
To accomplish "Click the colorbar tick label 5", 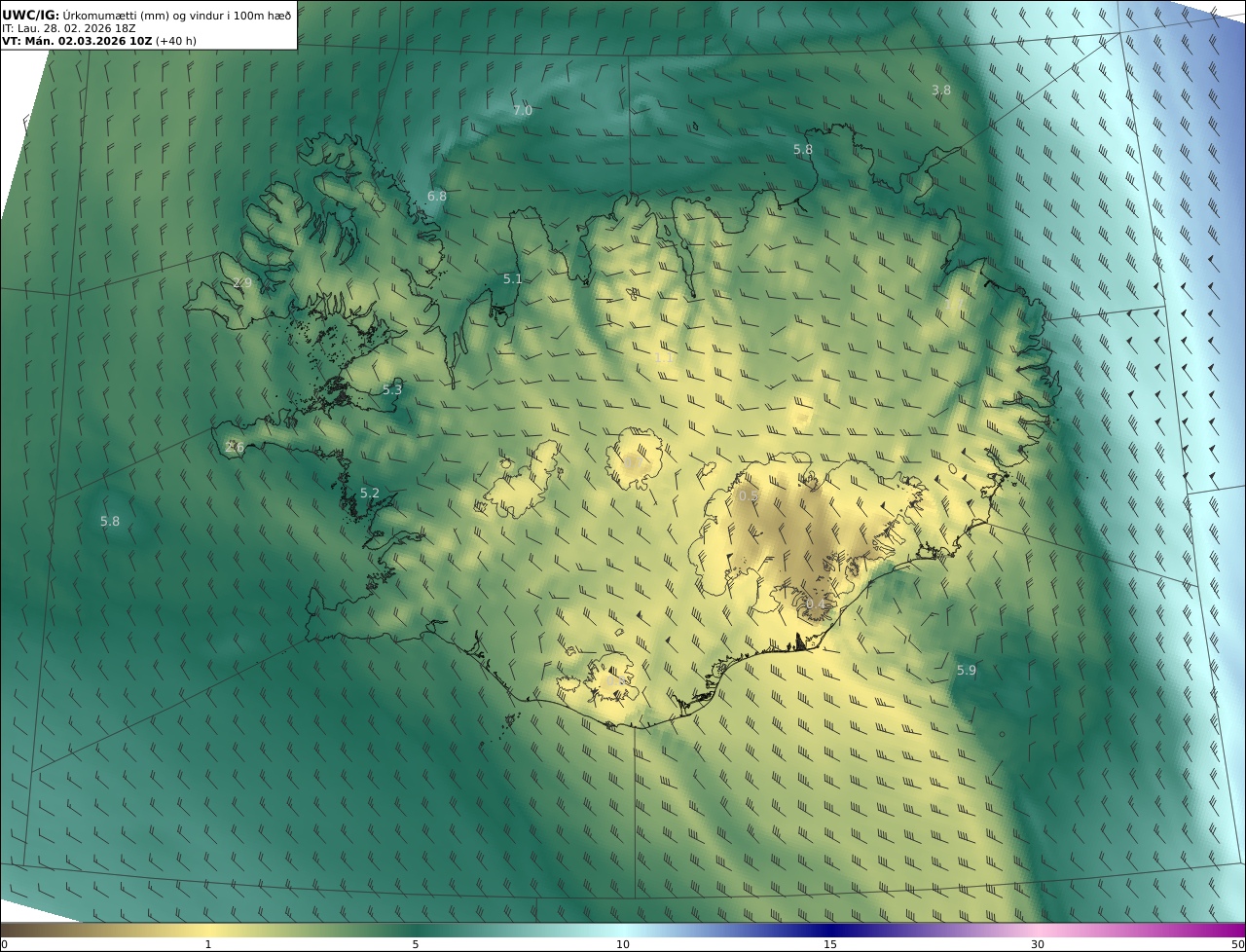I will click(x=416, y=944).
